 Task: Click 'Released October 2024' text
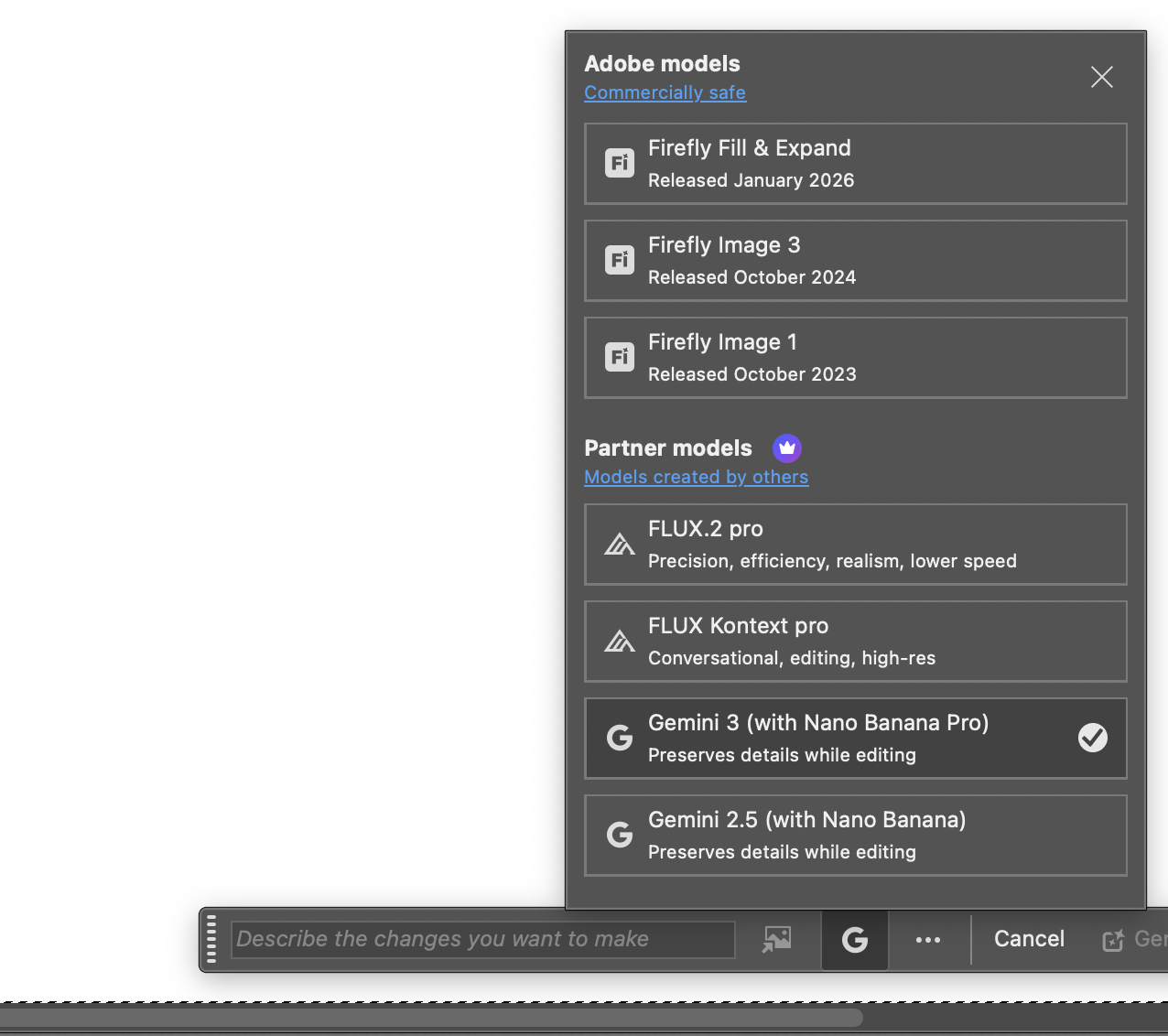[x=752, y=277]
